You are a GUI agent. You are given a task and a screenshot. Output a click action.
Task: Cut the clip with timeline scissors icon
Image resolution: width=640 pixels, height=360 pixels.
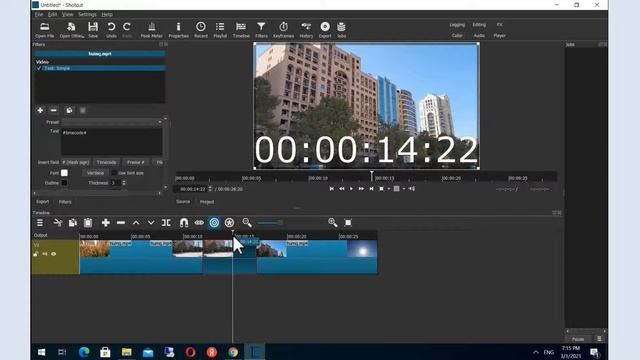[58, 223]
